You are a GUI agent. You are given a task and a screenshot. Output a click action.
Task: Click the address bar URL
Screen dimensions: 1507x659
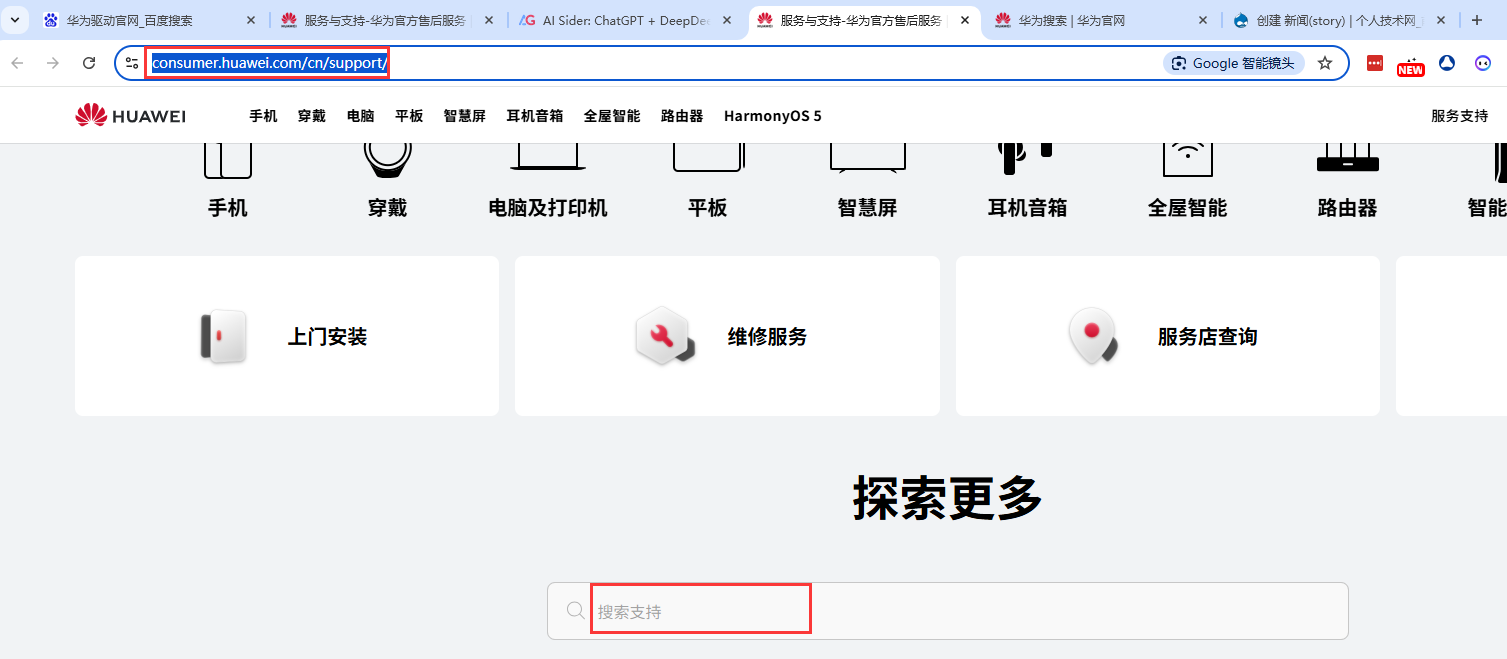pyautogui.click(x=269, y=63)
